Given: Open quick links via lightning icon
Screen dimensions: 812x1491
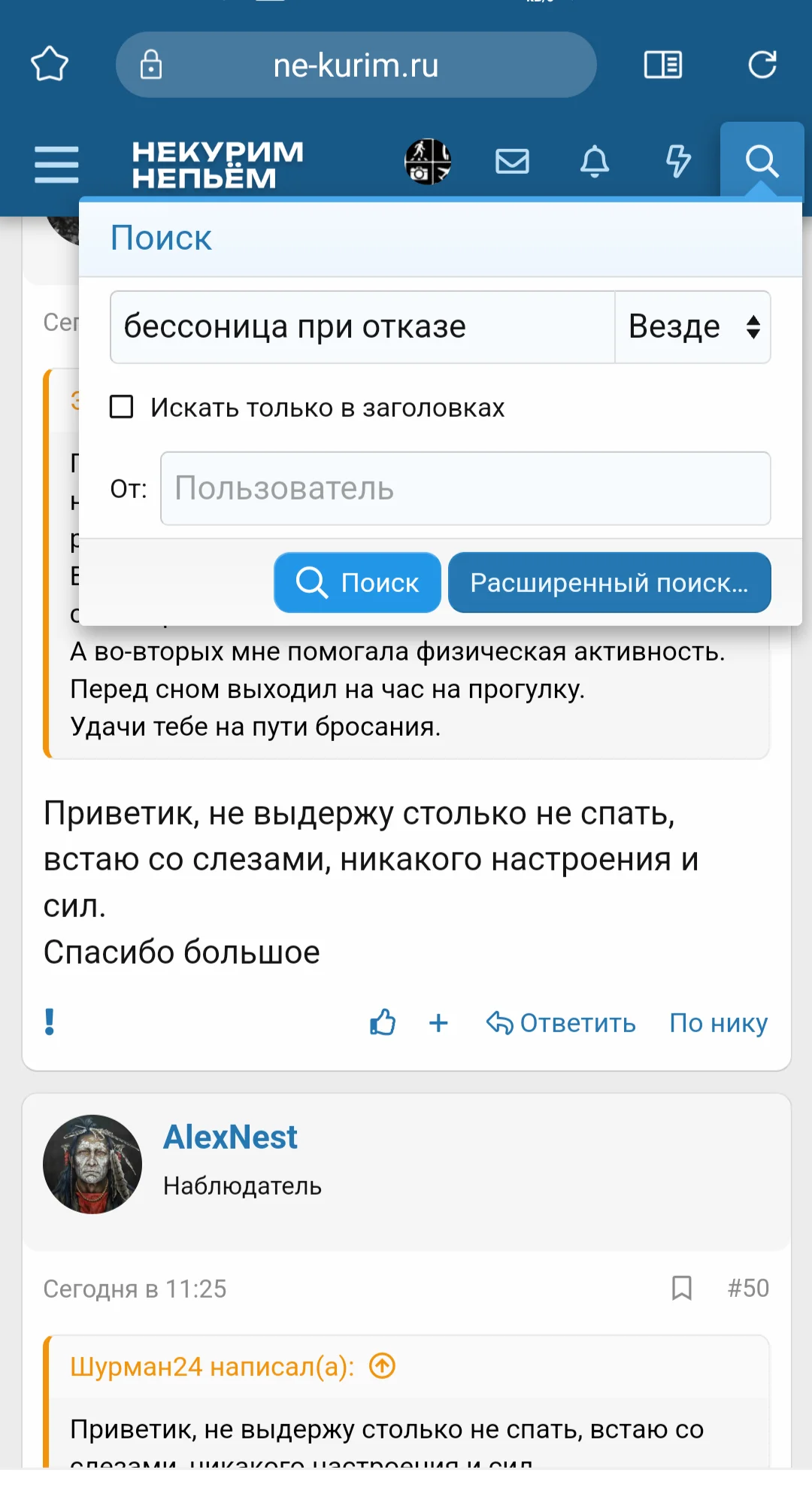Looking at the screenshot, I should pos(677,160).
